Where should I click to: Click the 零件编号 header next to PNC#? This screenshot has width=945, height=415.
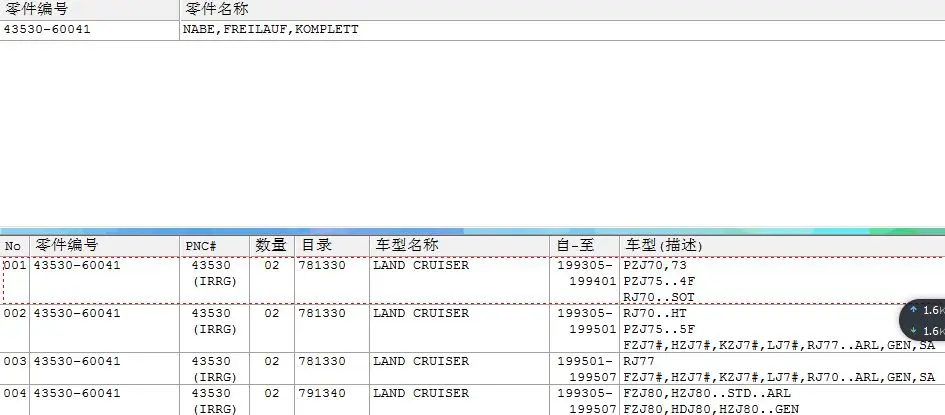pyautogui.click(x=104, y=246)
